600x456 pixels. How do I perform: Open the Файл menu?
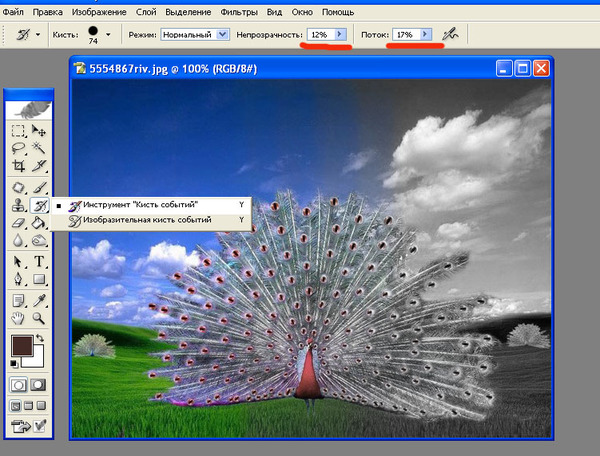[x=13, y=12]
